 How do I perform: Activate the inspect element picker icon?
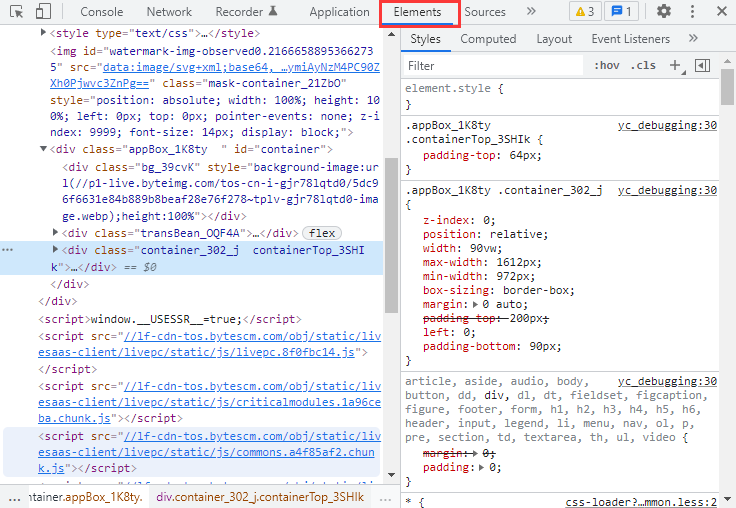point(16,12)
